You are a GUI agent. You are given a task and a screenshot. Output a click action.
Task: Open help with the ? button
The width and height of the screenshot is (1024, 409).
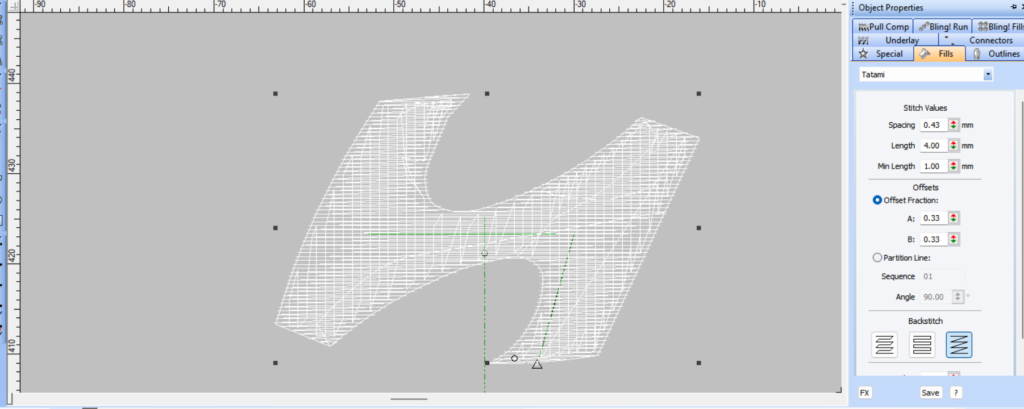[955, 393]
